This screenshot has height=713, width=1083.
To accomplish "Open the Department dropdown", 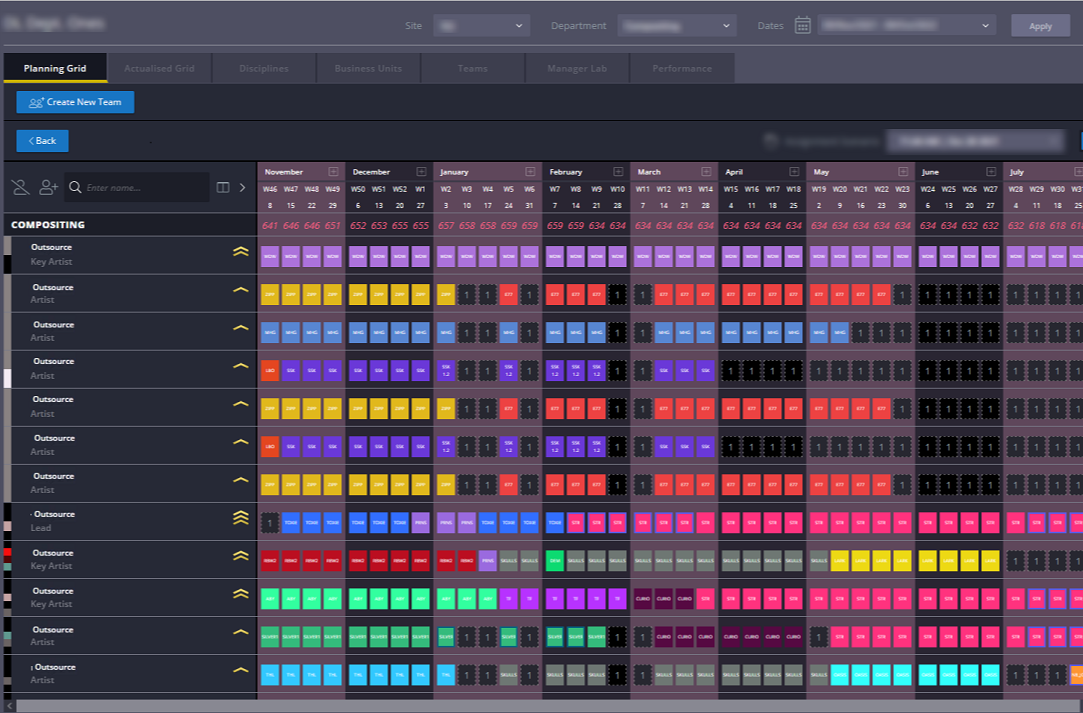I will click(677, 26).
